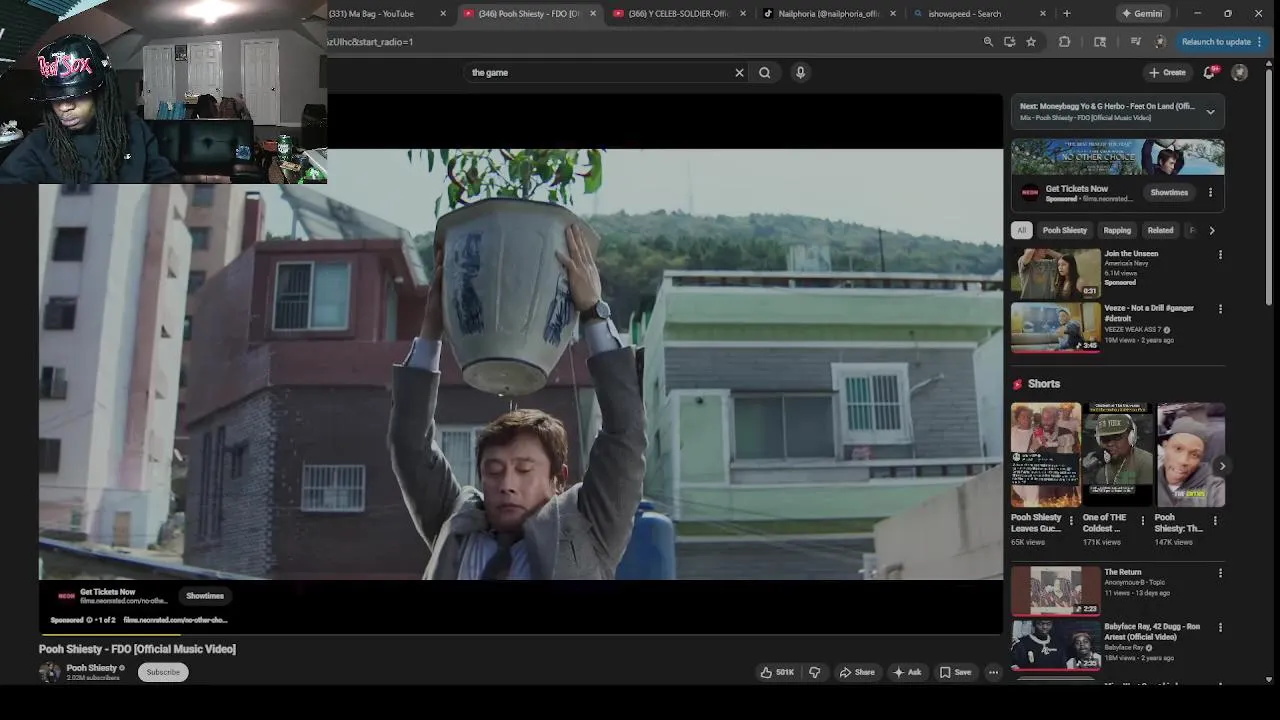Open Chrome media controls icon

pos(1136,42)
